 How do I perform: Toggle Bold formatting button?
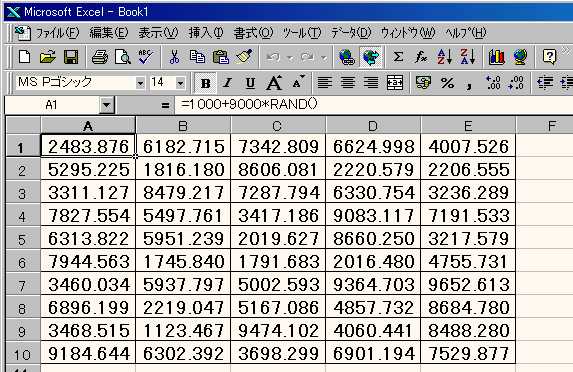point(205,83)
